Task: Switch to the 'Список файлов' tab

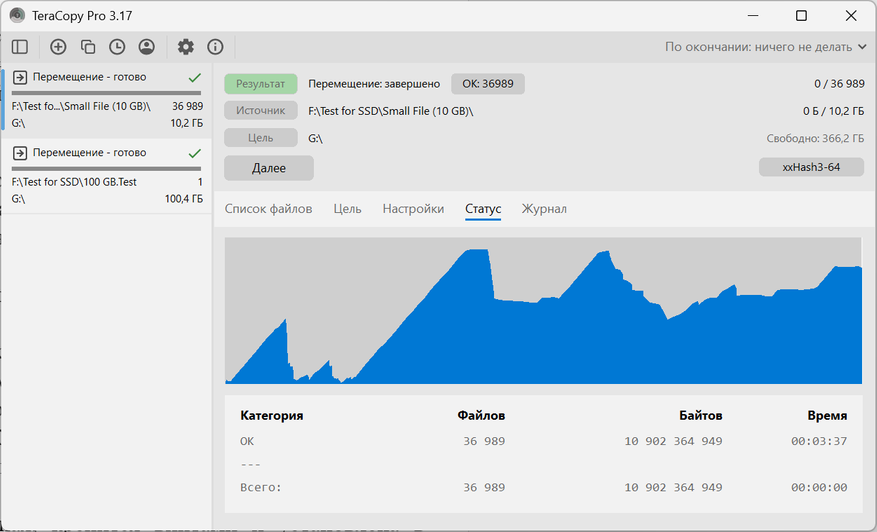Action: tap(268, 209)
